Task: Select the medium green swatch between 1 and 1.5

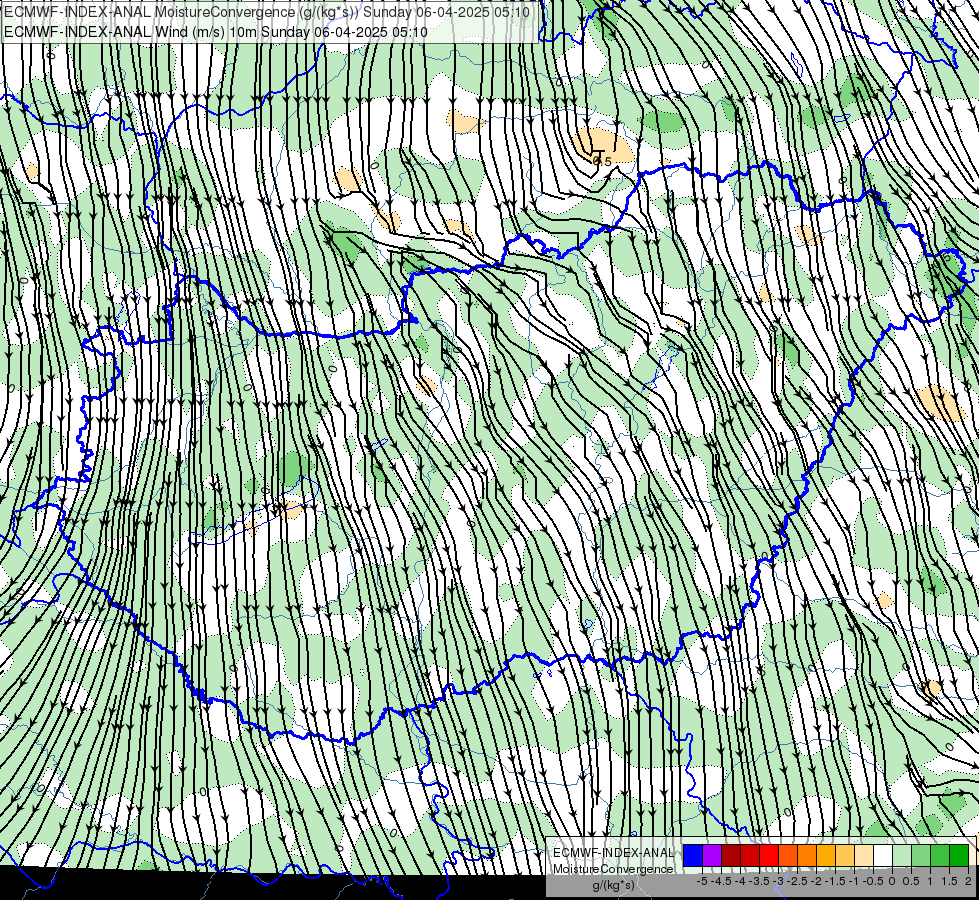Action: 940,855
